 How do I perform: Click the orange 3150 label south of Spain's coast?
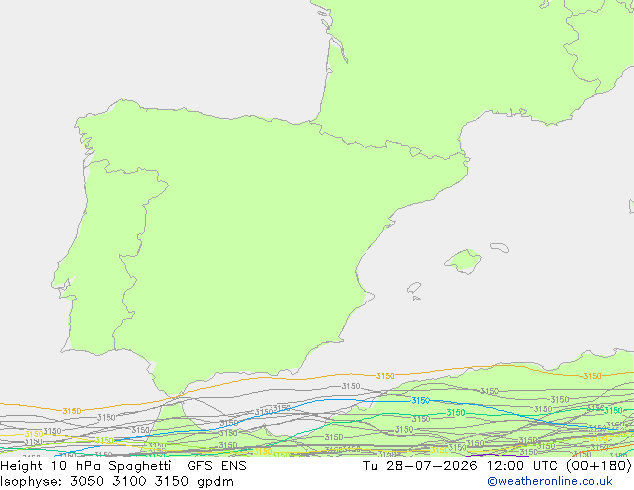pos(385,376)
